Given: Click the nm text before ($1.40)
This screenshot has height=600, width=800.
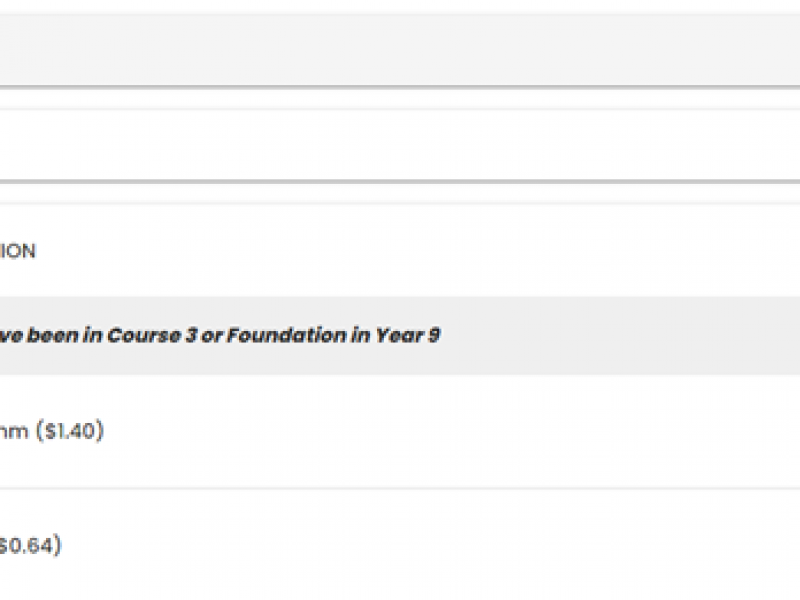Looking at the screenshot, I should pyautogui.click(x=14, y=431).
